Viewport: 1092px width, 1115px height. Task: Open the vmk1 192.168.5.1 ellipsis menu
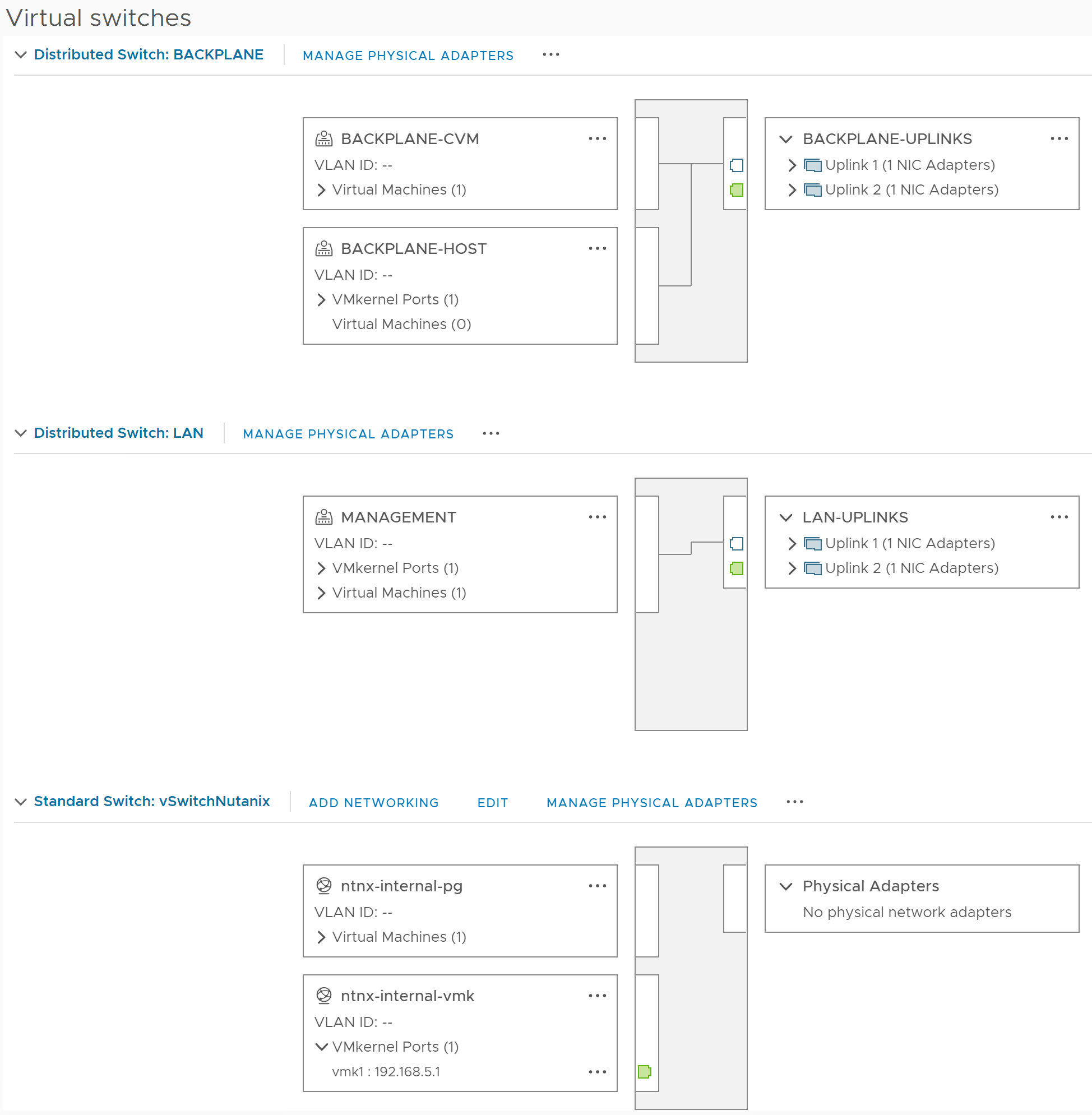(x=597, y=1071)
